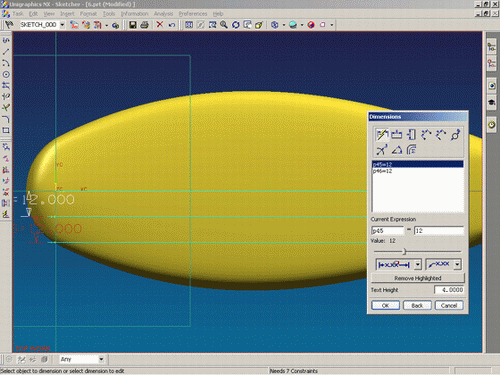Click the Save floppy disk icon
Screen dimensions: 500x375
tap(133, 25)
